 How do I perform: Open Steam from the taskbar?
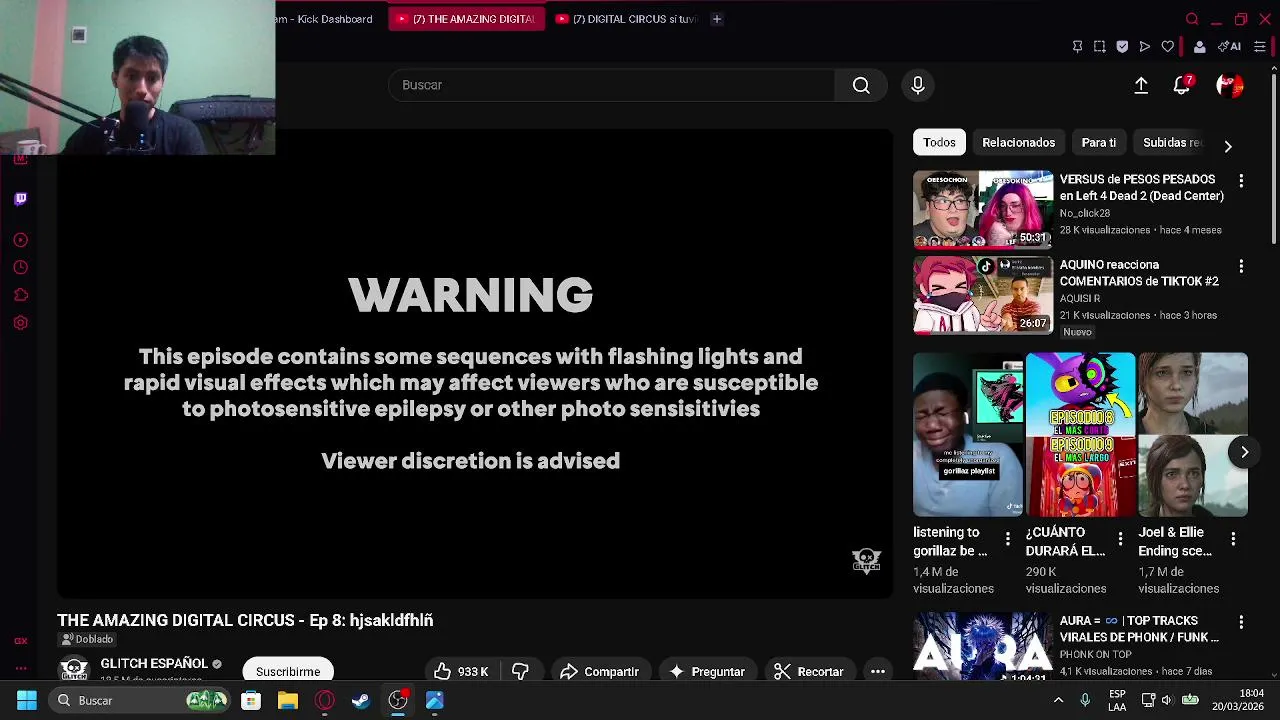[361, 700]
